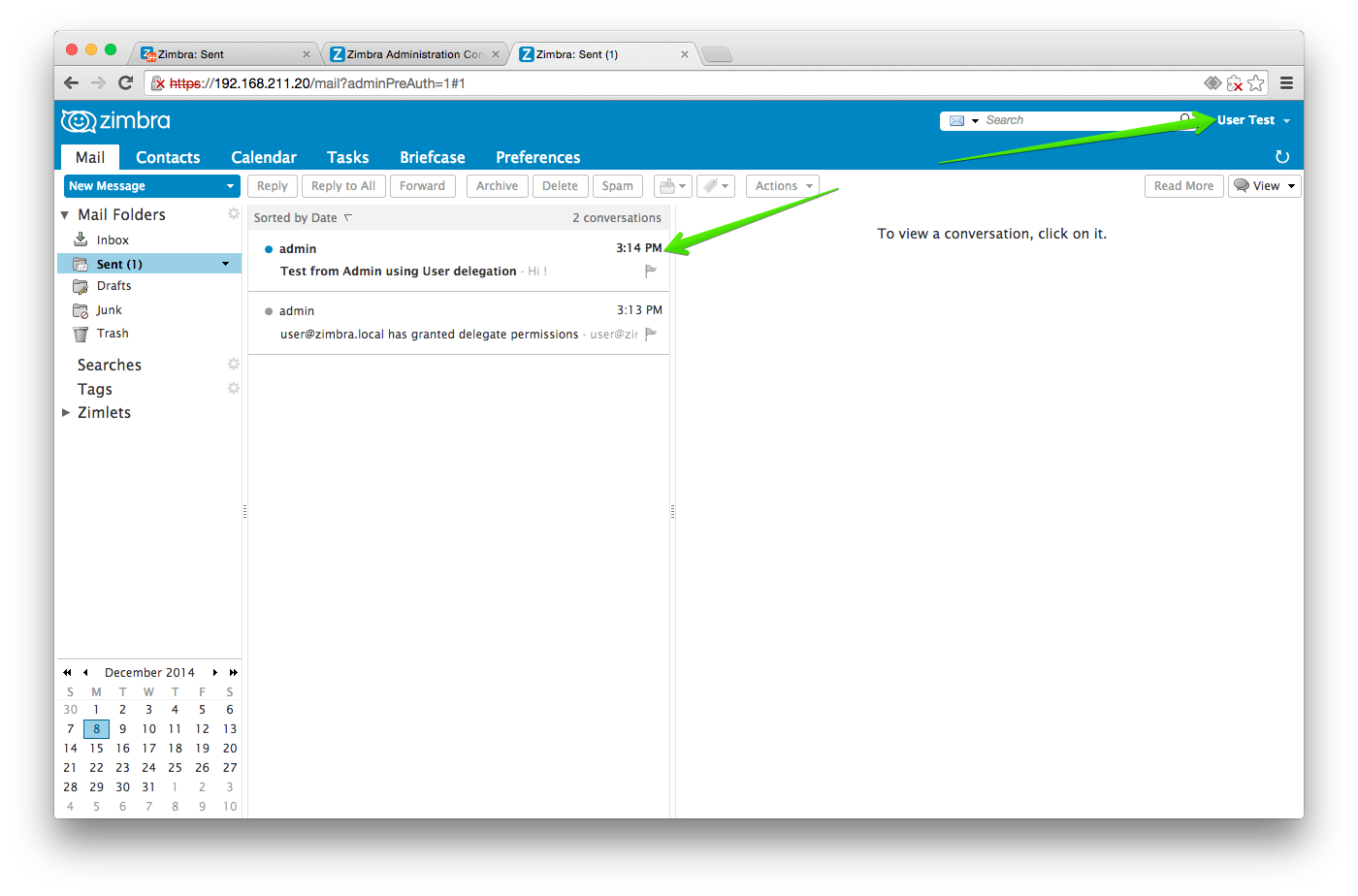Open 'Test from Admin using User delegation' conversation
This screenshot has width=1358, height=896.
tap(459, 261)
